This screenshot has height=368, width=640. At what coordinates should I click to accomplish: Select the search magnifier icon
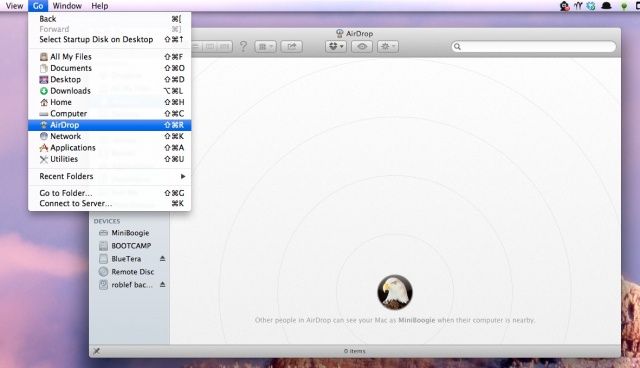458,47
